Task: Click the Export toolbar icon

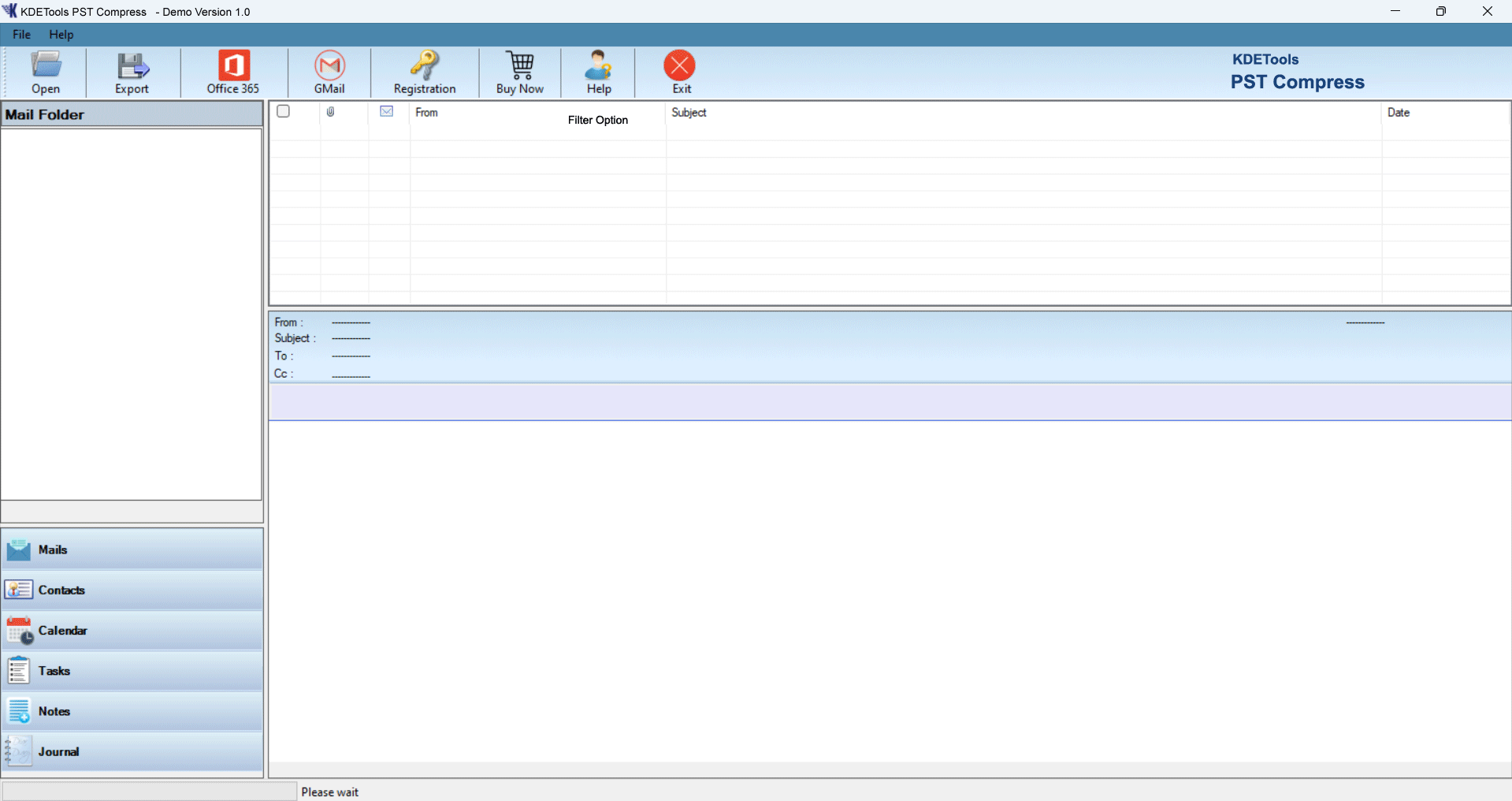Action: point(132,66)
